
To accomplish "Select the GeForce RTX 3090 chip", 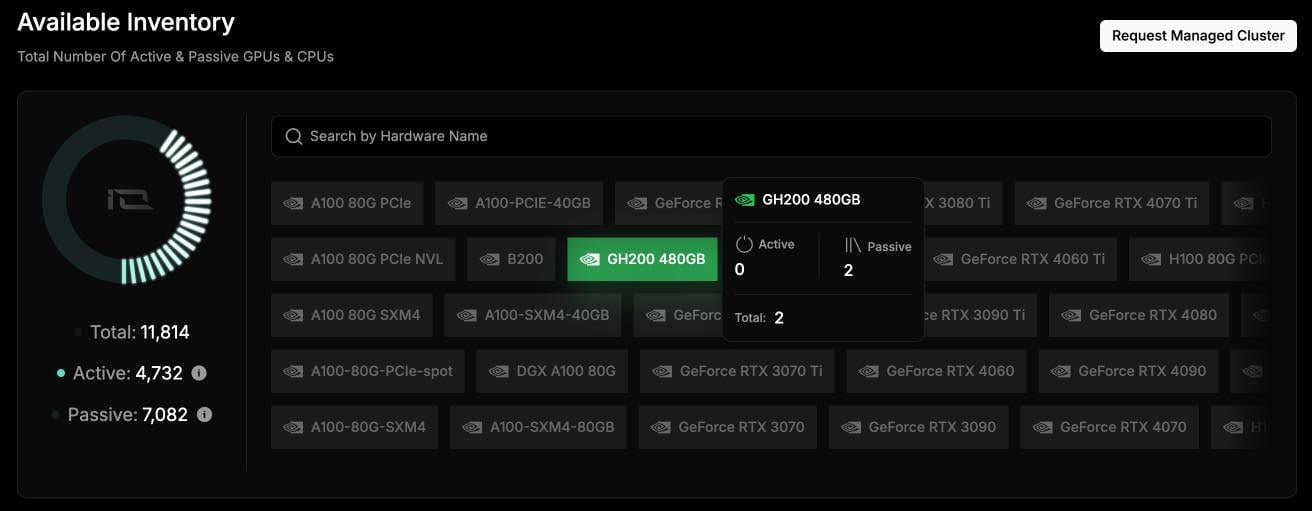I will pyautogui.click(x=918, y=427).
